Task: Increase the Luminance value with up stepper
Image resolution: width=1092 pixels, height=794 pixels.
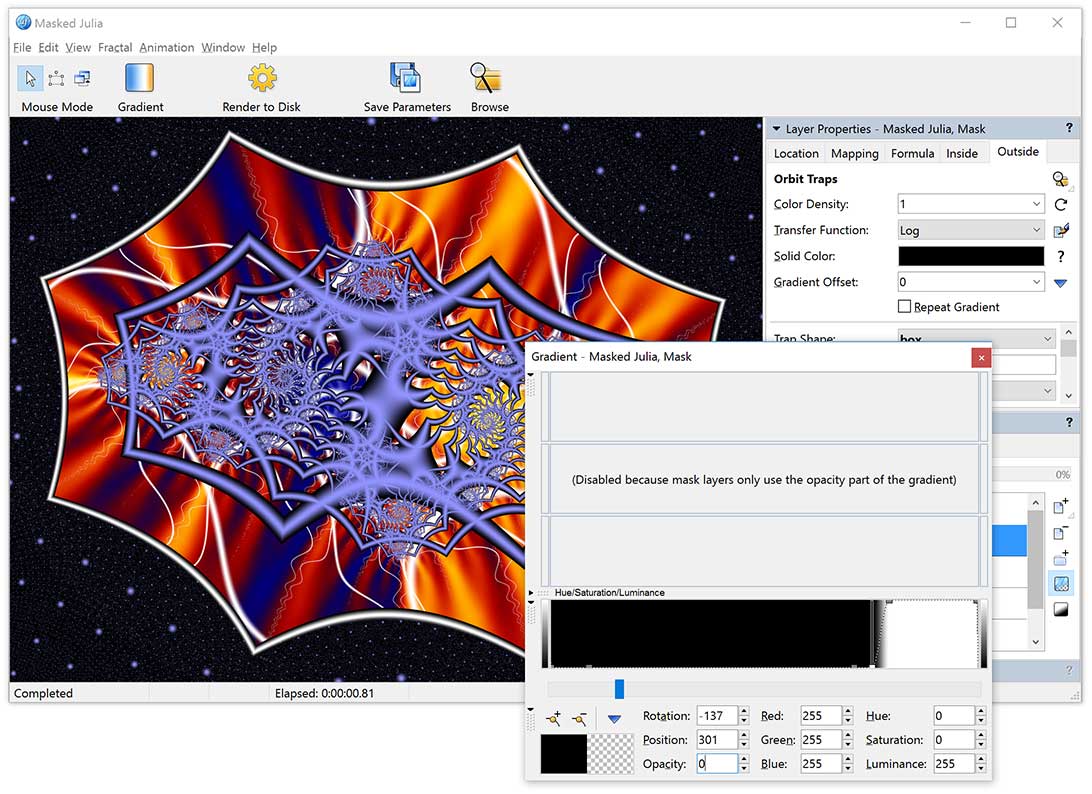Action: (x=981, y=759)
